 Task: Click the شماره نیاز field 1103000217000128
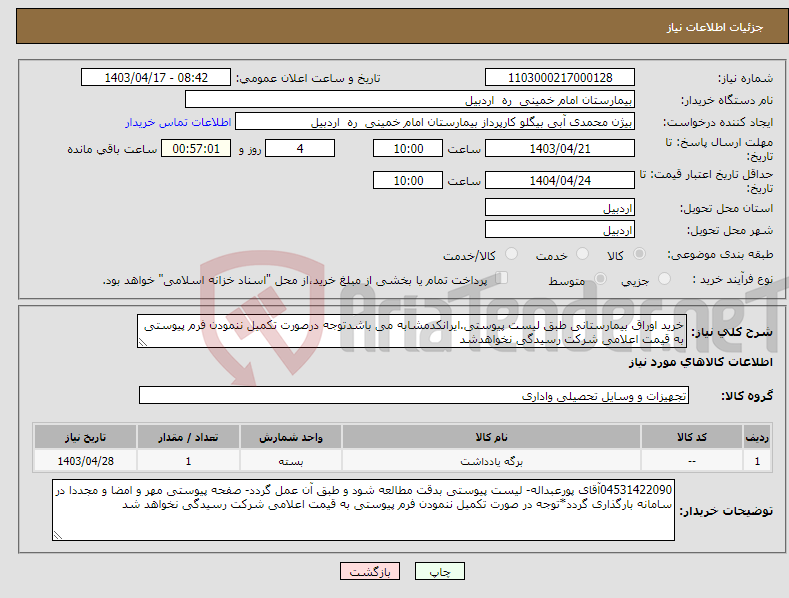[x=560, y=78]
